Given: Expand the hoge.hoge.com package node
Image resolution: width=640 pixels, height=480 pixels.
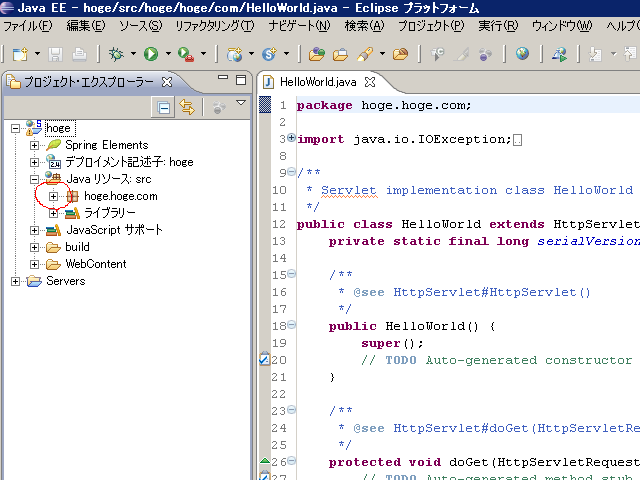Looking at the screenshot, I should [x=54, y=196].
